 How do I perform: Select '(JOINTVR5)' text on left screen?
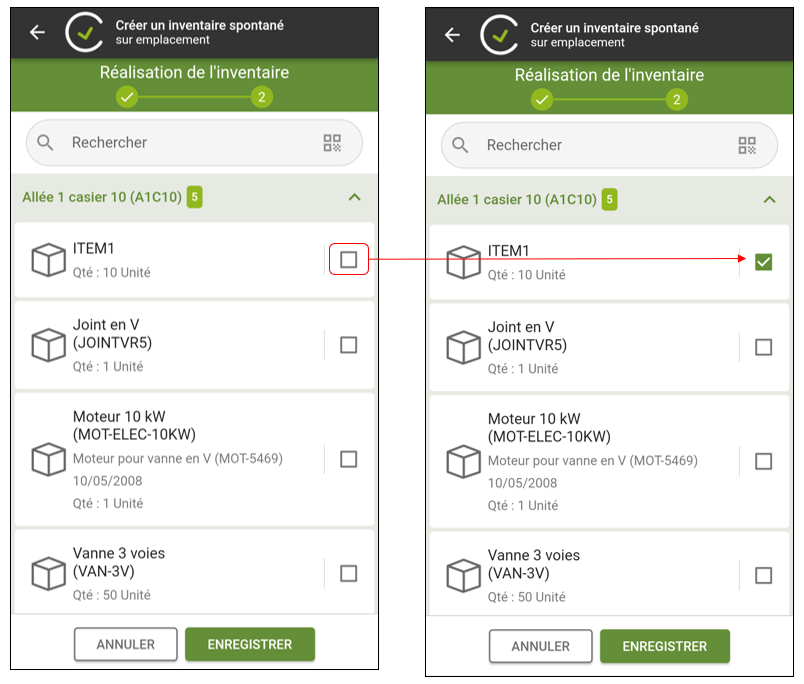[112, 343]
